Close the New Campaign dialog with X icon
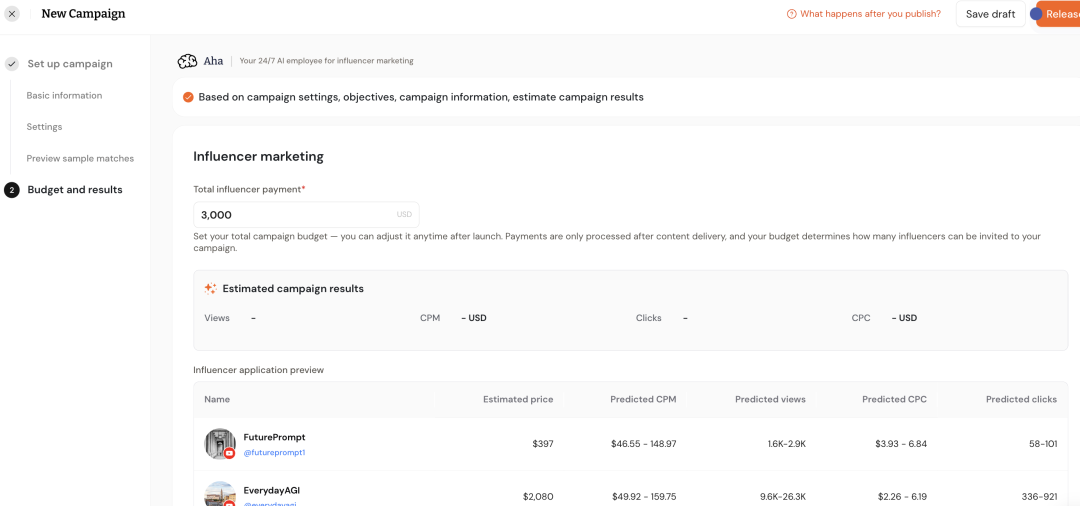 coord(12,14)
